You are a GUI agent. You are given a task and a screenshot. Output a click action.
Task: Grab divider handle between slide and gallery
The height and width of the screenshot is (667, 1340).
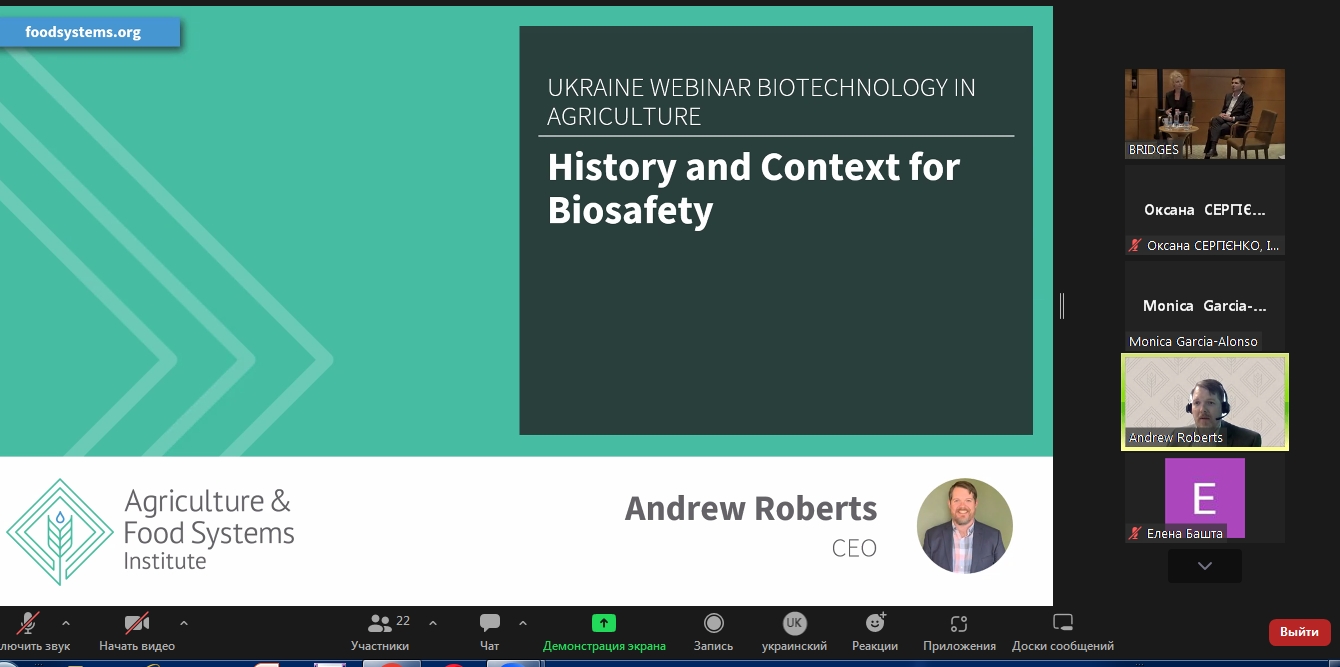[1062, 306]
